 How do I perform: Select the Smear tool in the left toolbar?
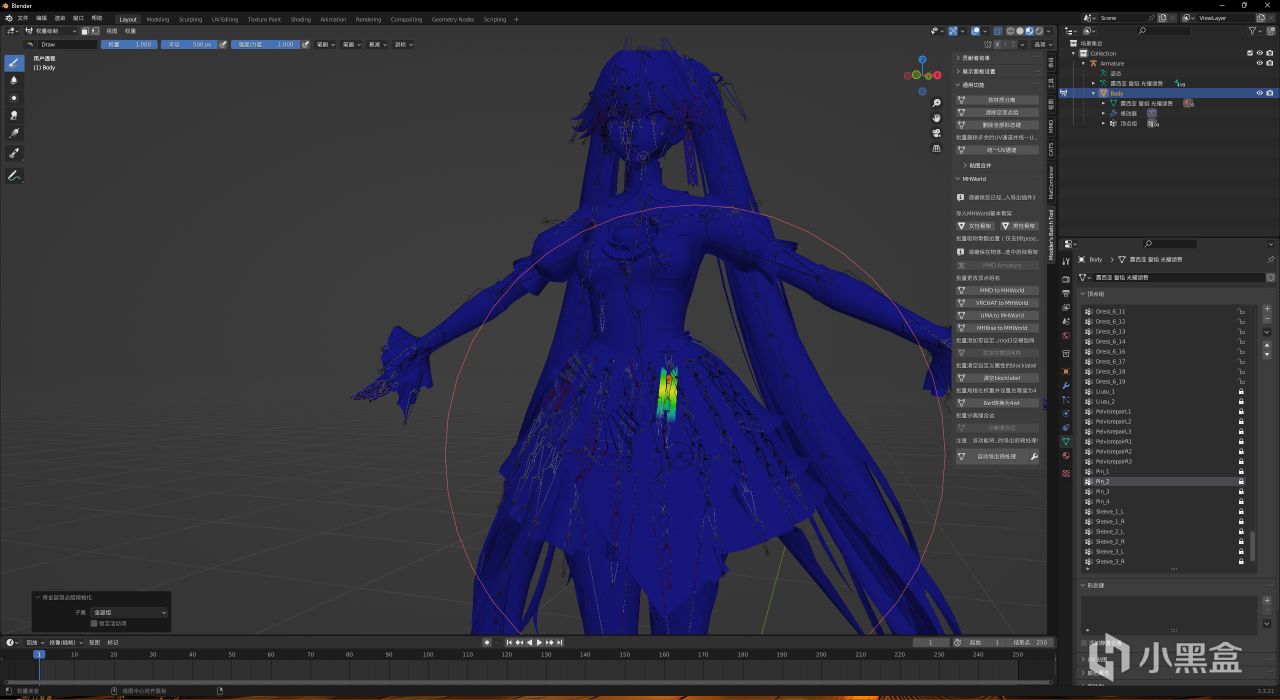14,116
